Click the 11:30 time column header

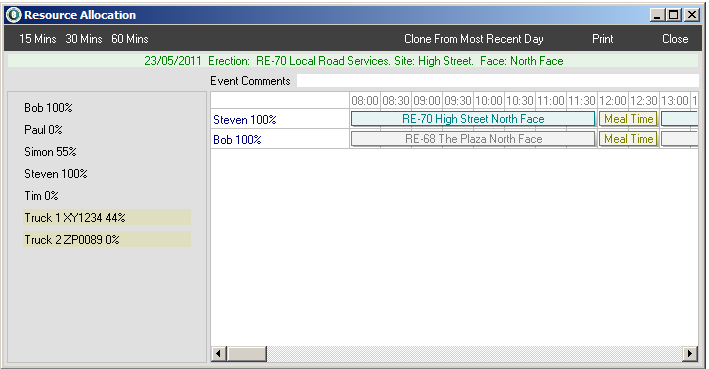tap(581, 100)
